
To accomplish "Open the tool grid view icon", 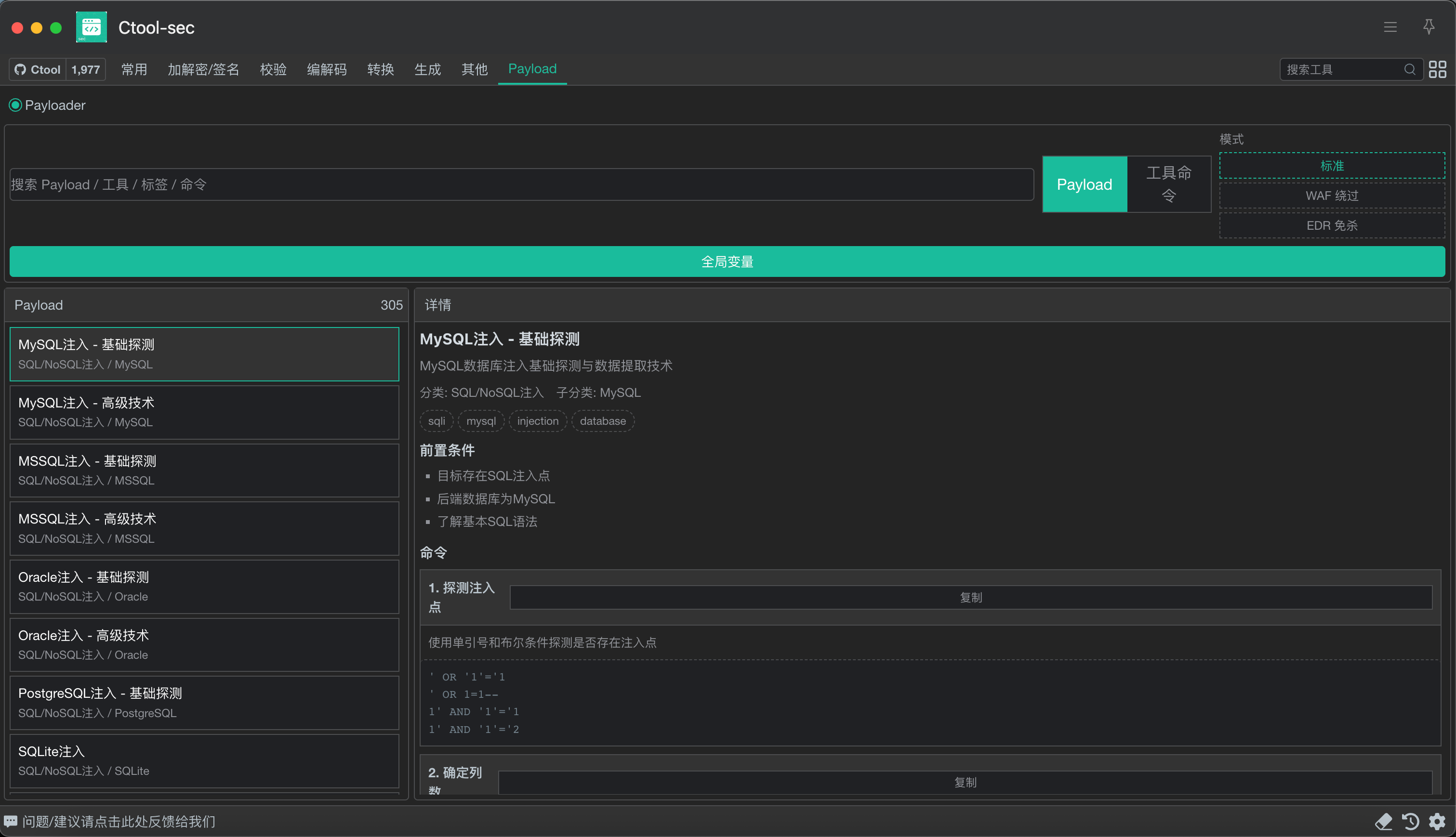I will tap(1438, 69).
